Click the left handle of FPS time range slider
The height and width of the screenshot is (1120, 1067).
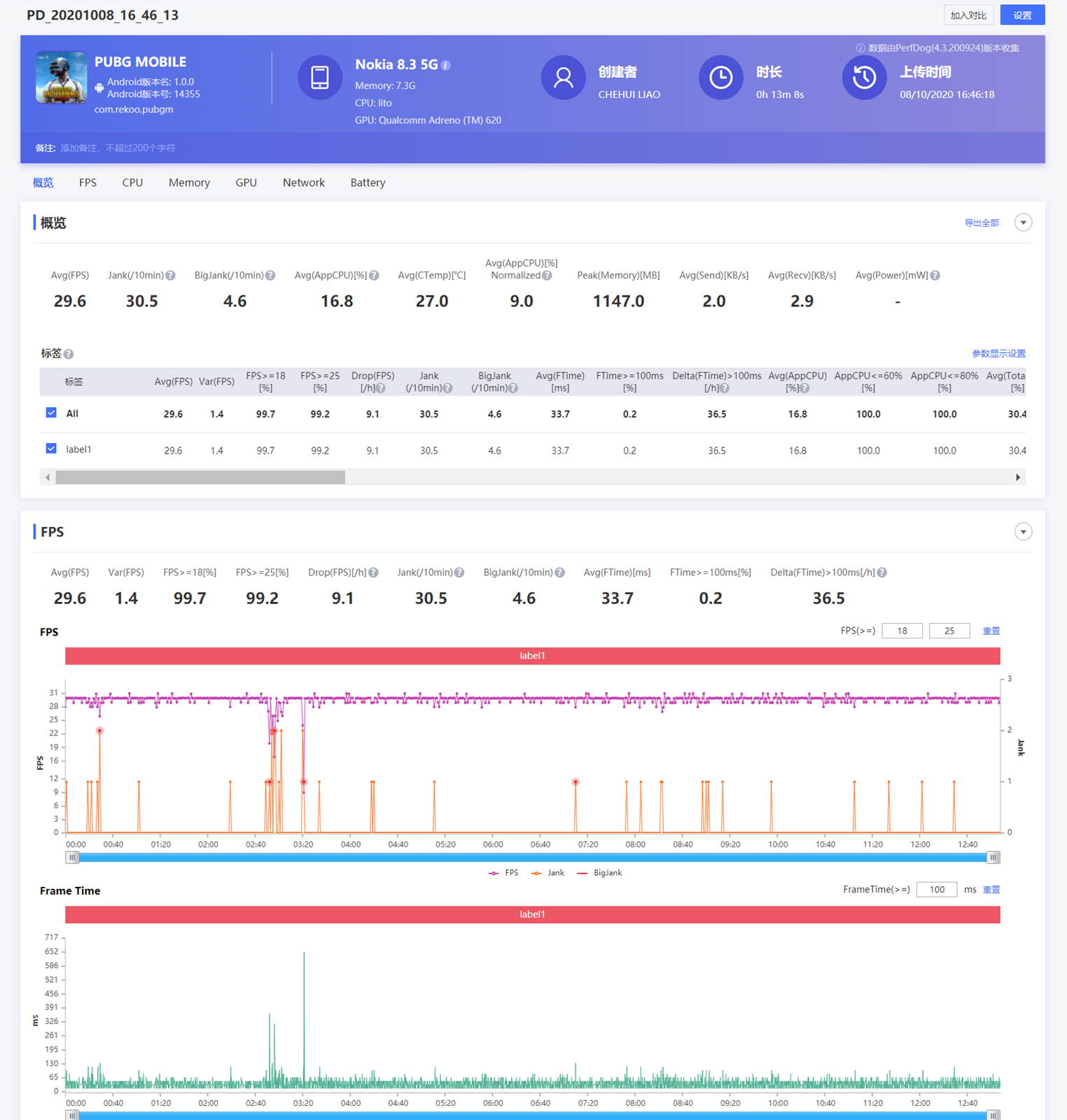72,857
